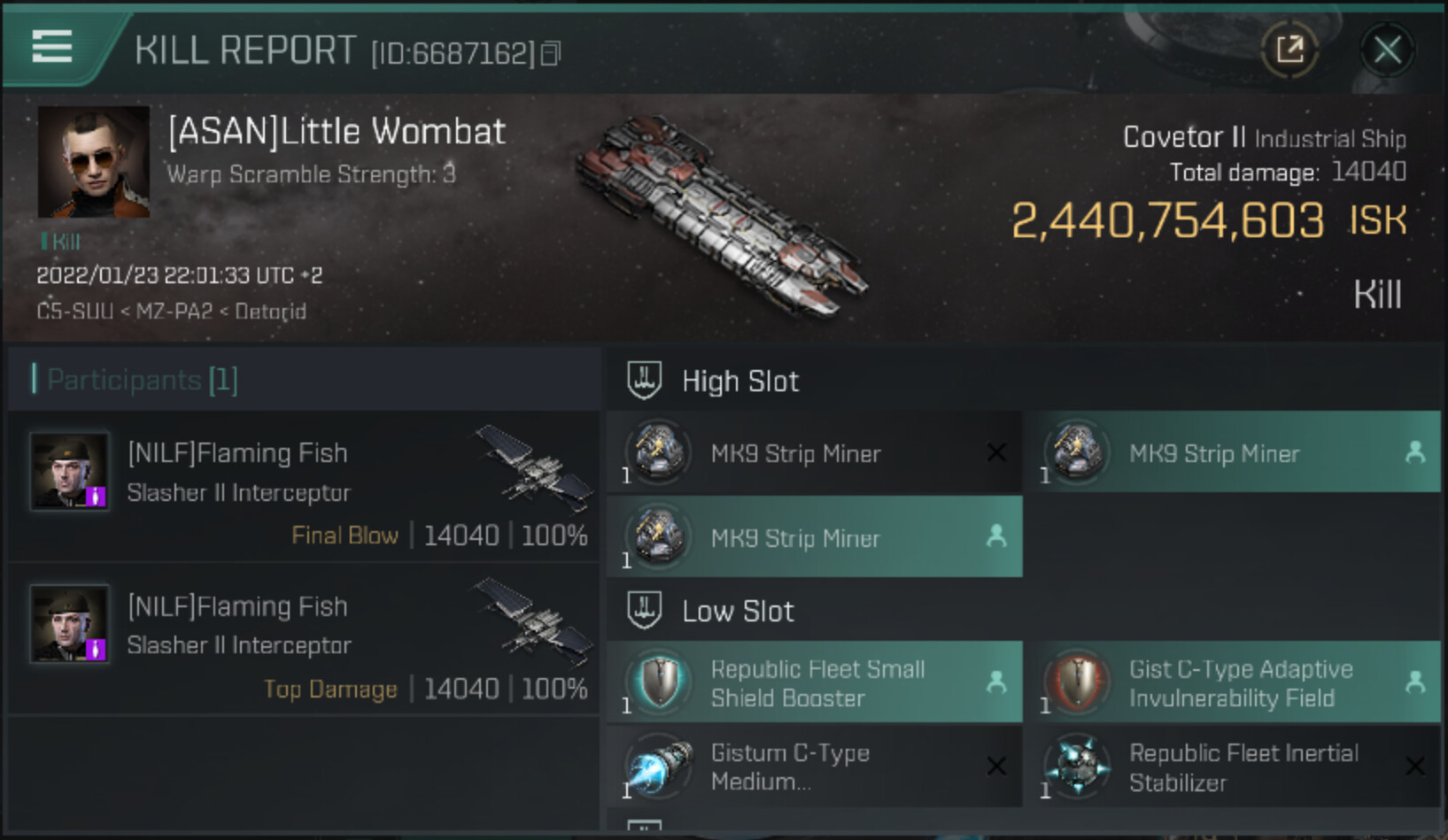Click the Gist C-Type Adaptive Invulnerability Field icon

(1078, 682)
